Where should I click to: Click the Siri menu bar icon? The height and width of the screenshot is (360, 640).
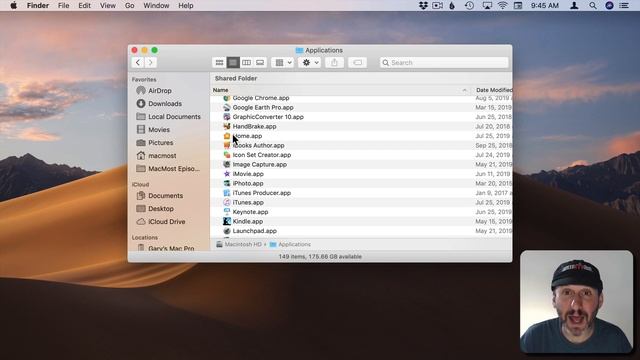coord(609,6)
